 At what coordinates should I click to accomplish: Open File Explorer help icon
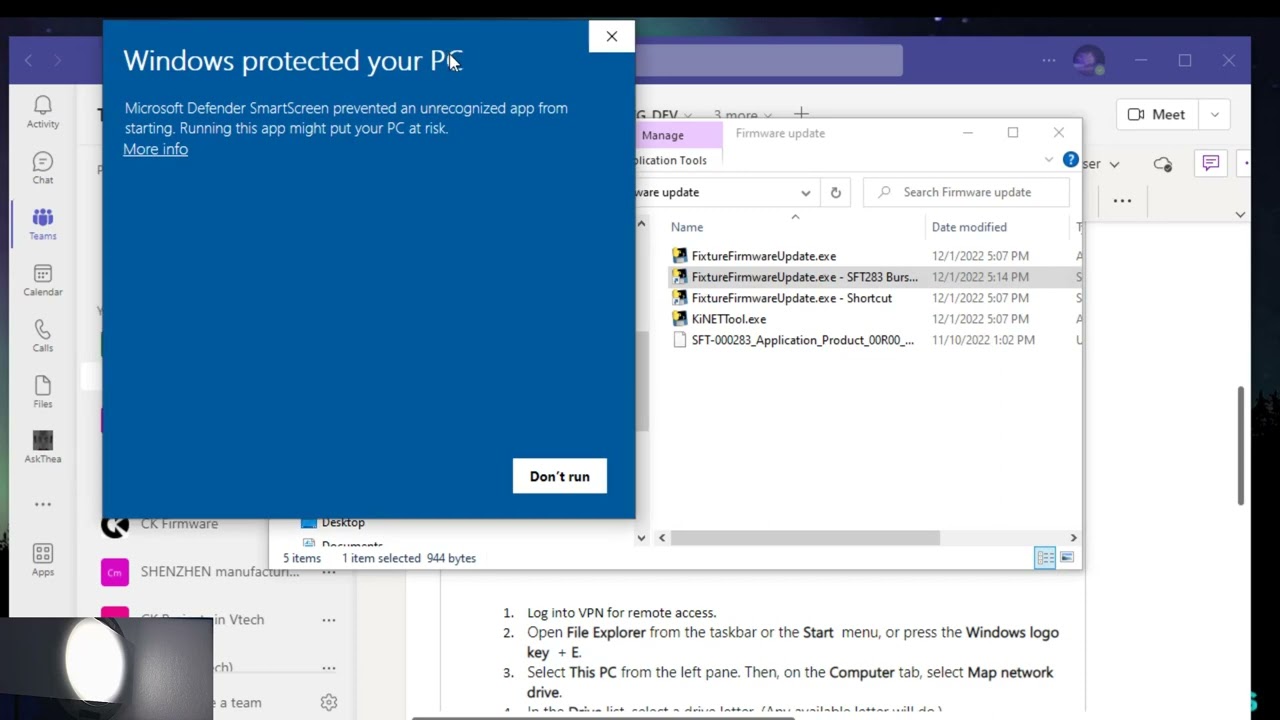[1070, 160]
